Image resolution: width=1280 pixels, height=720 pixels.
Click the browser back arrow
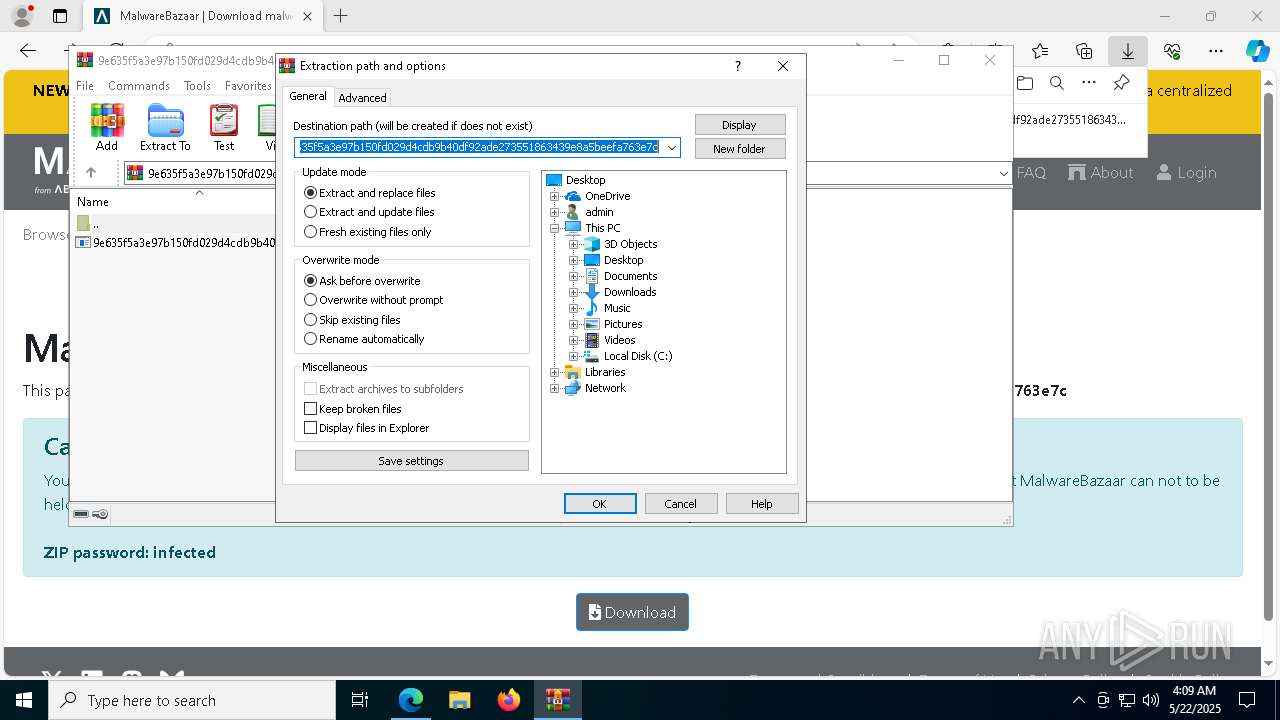tap(28, 51)
